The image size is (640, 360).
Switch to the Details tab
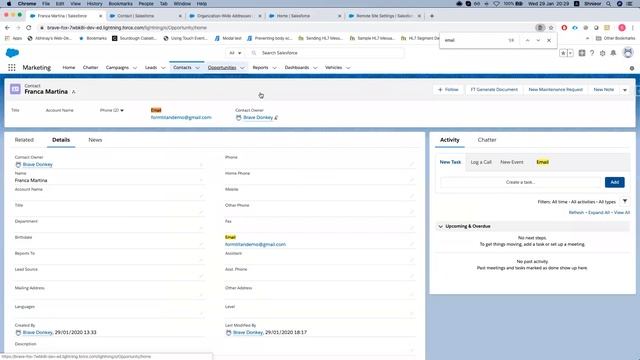61,140
